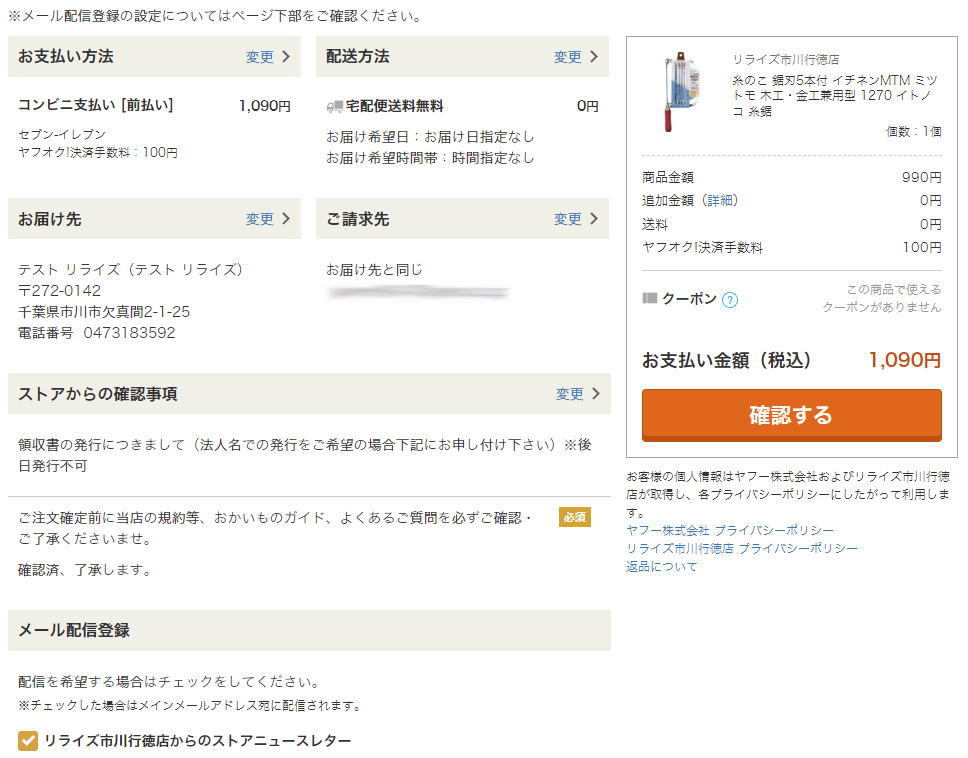
Task: Click the delivery truck icon
Action: 334,106
